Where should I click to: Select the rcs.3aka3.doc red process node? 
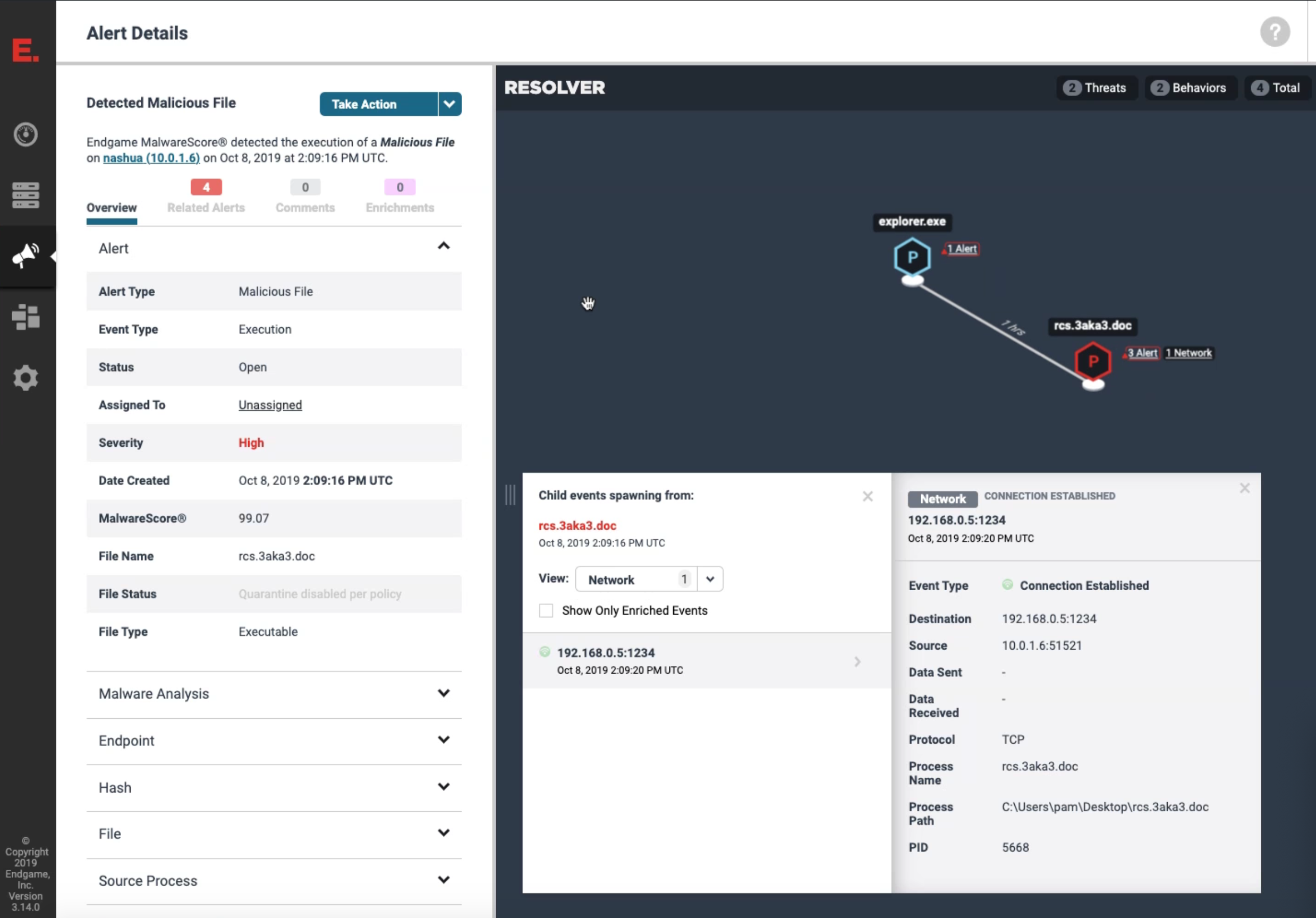[1092, 362]
